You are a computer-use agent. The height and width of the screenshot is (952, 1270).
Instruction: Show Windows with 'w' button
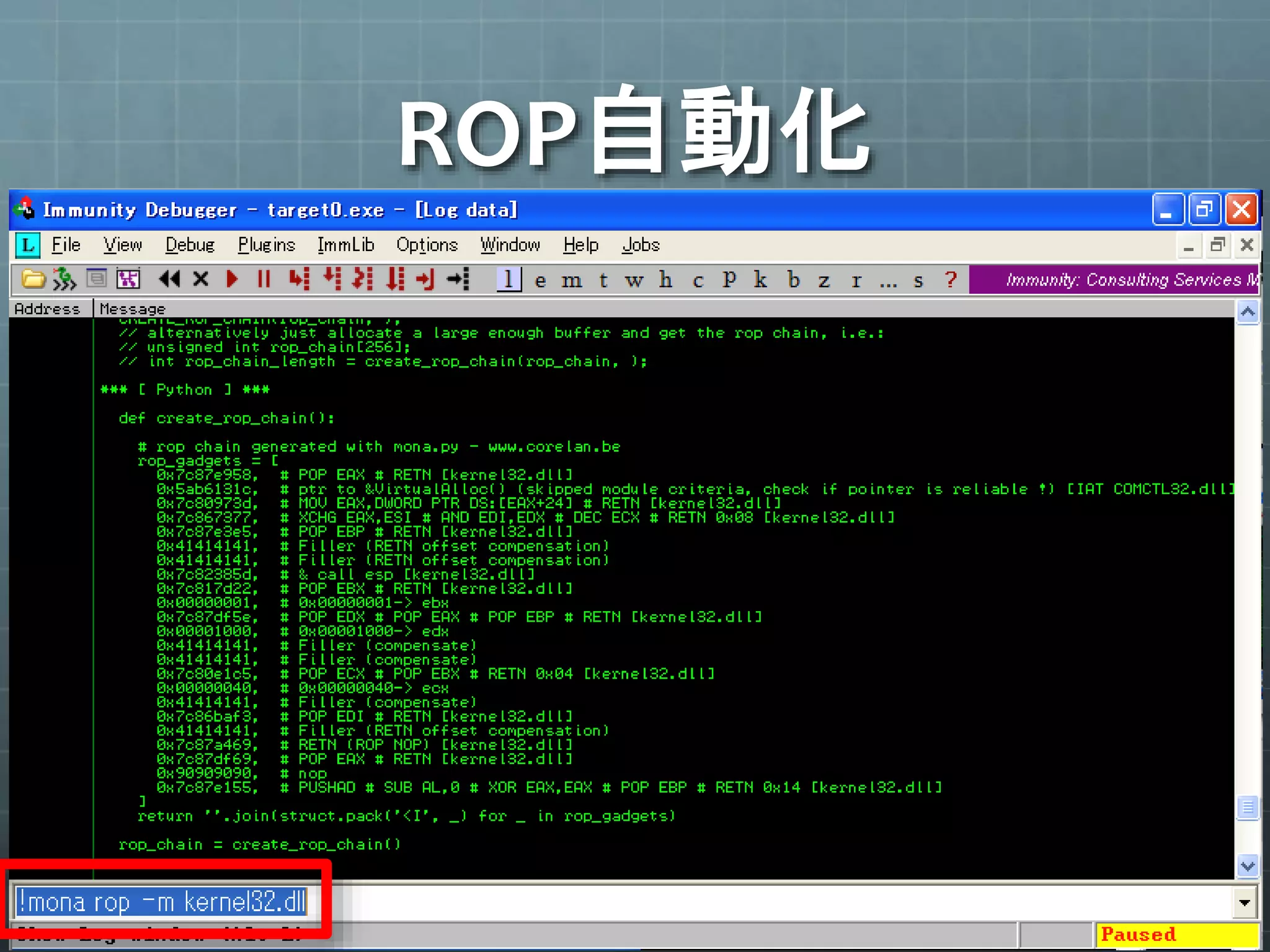(634, 280)
